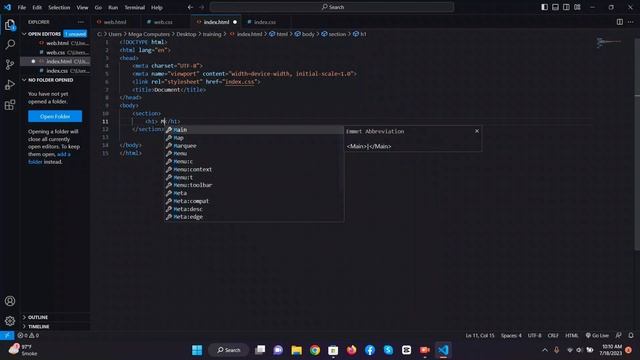Open the Edit menu
Viewport: 640px width, 360px height.
tap(37, 7)
